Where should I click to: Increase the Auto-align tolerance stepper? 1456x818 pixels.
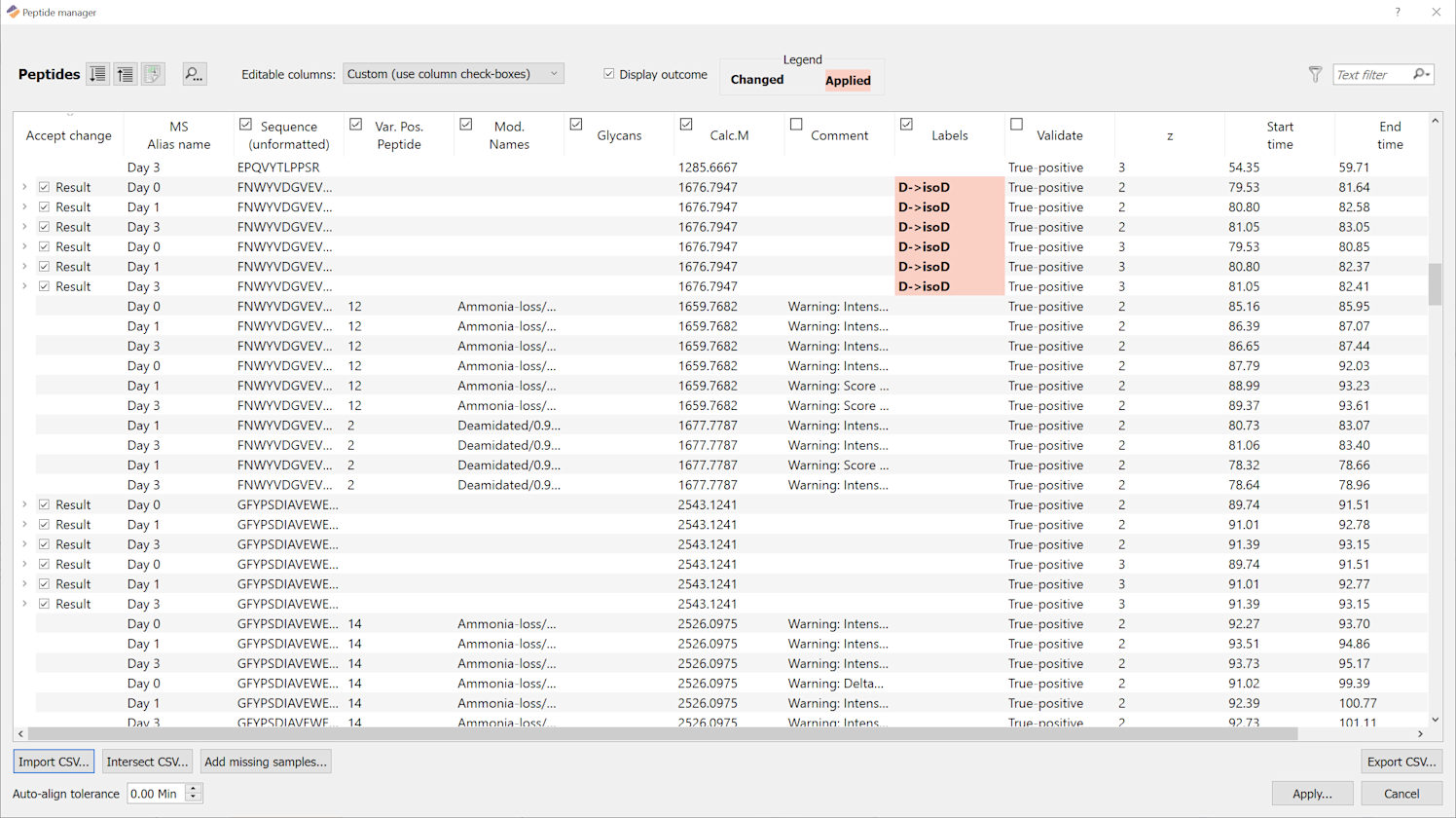click(x=193, y=789)
